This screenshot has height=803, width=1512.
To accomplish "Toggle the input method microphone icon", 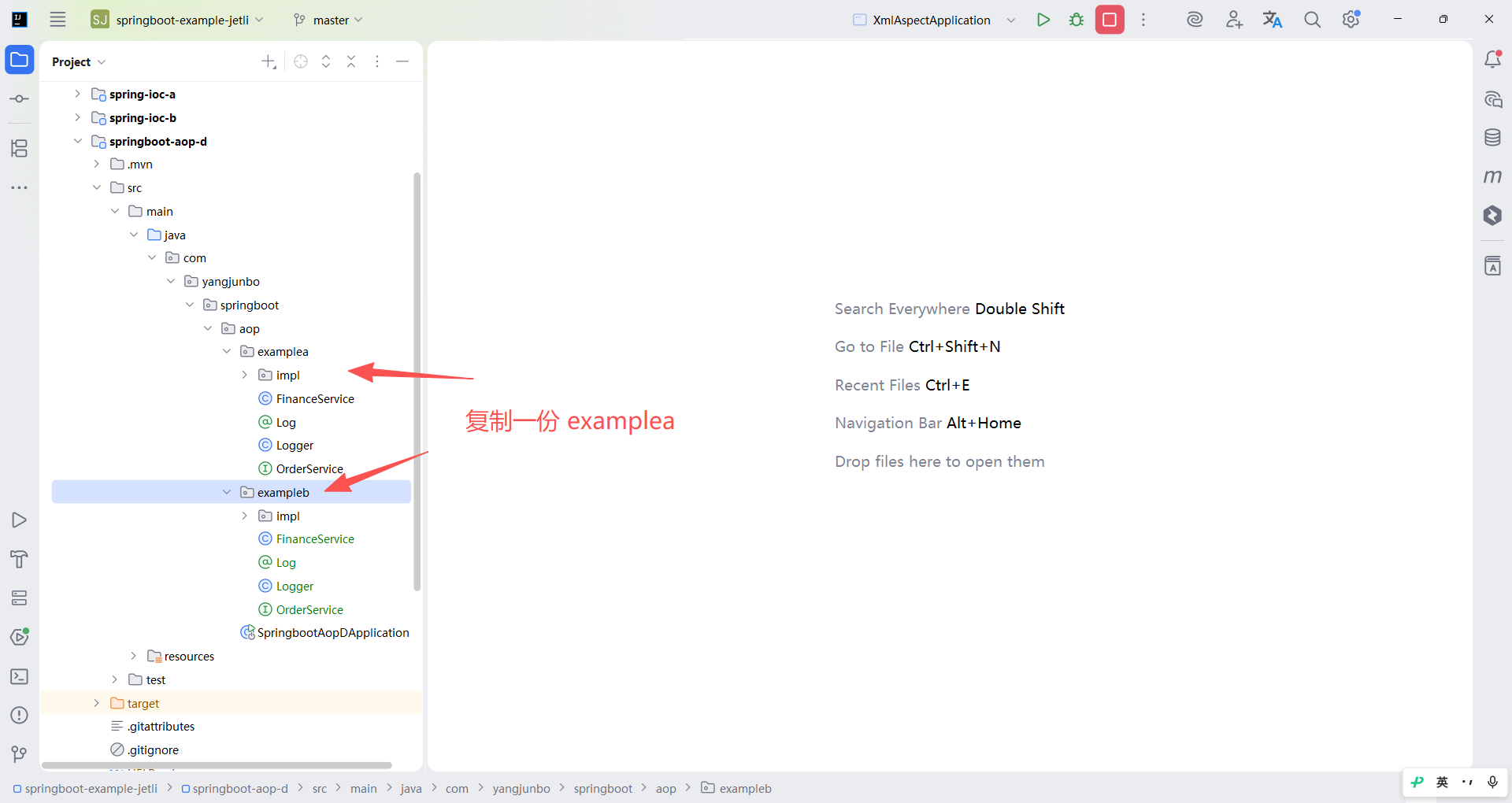I will click(1492, 782).
